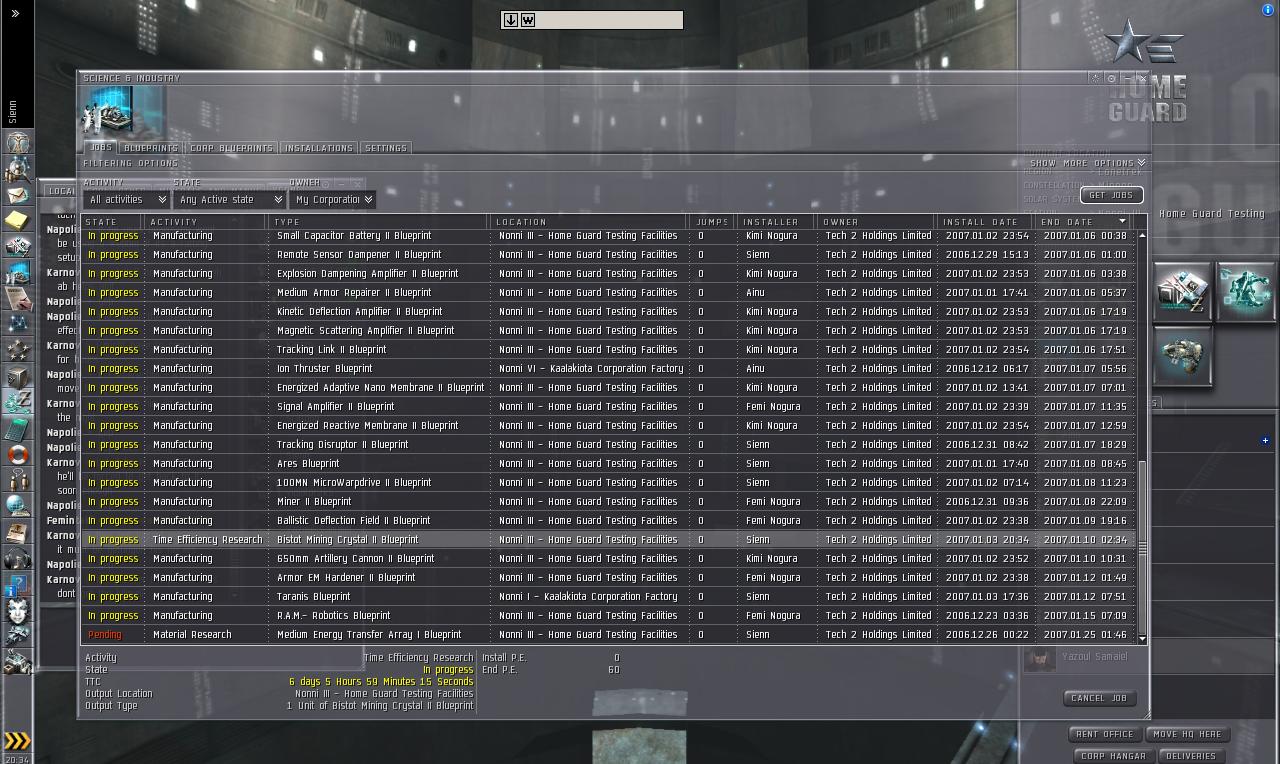
Task: Select the Tracking Disruptor II Blueprint job
Action: click(609, 445)
